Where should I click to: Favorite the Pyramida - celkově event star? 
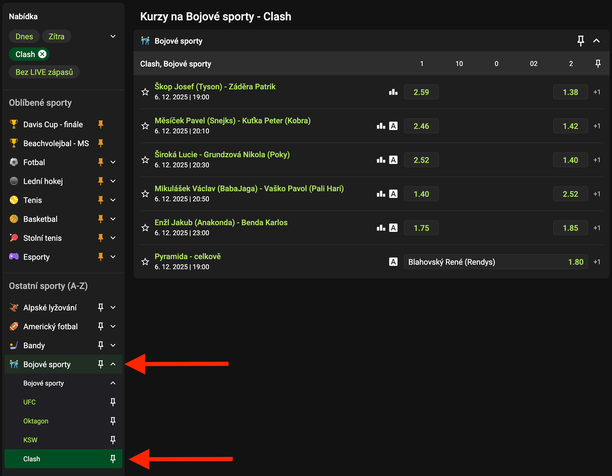point(144,262)
